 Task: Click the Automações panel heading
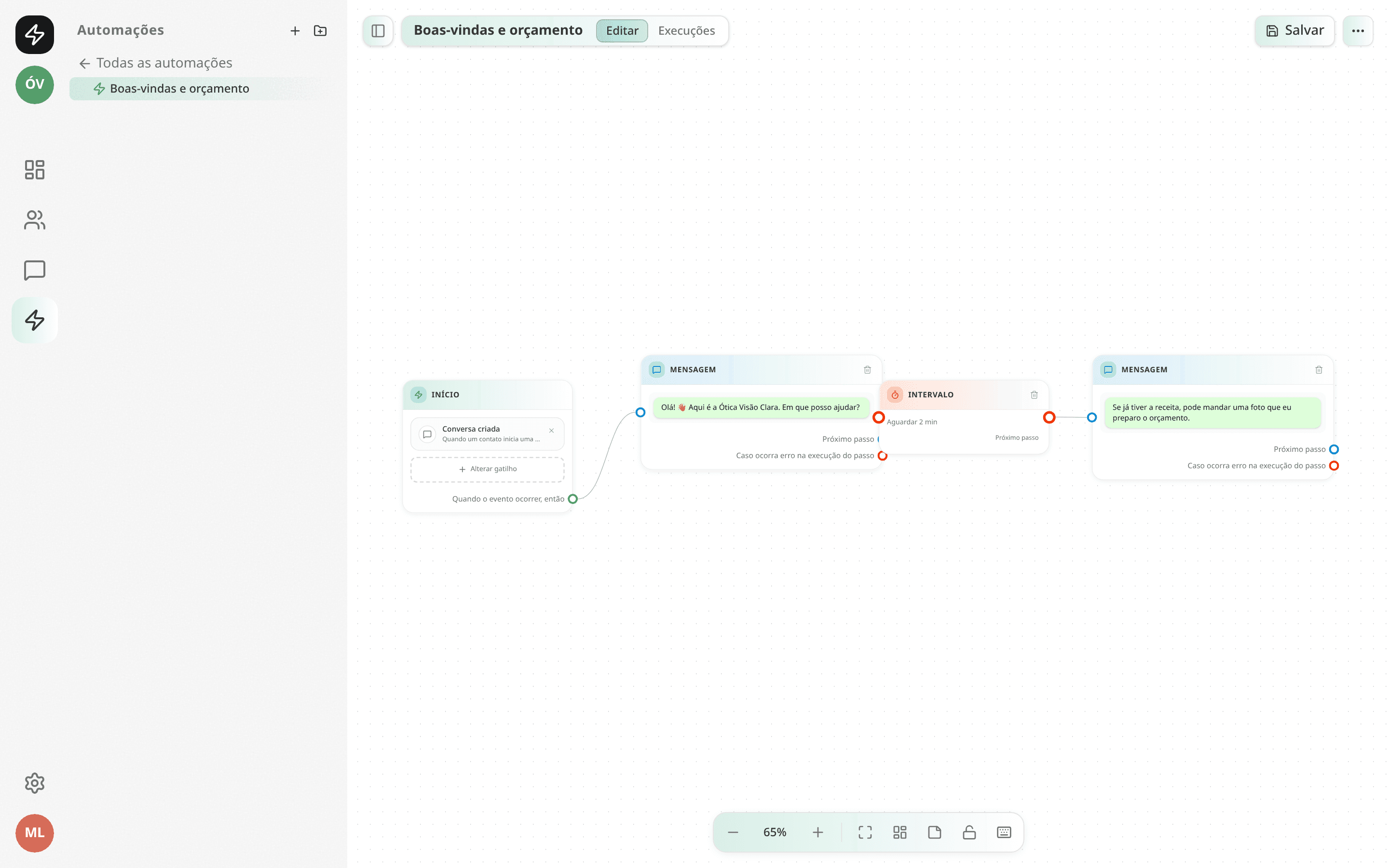pyautogui.click(x=121, y=30)
